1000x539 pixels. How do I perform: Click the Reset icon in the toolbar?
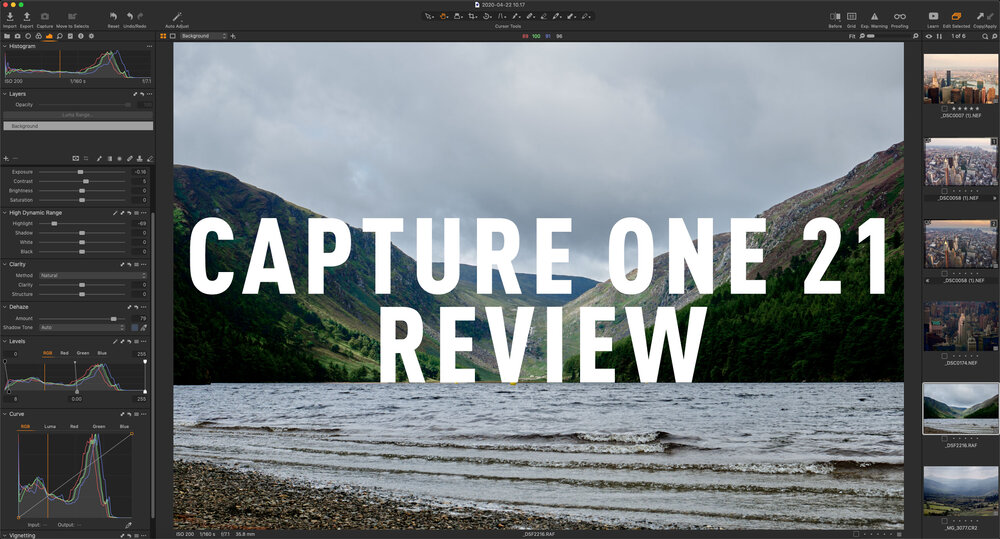(x=113, y=17)
